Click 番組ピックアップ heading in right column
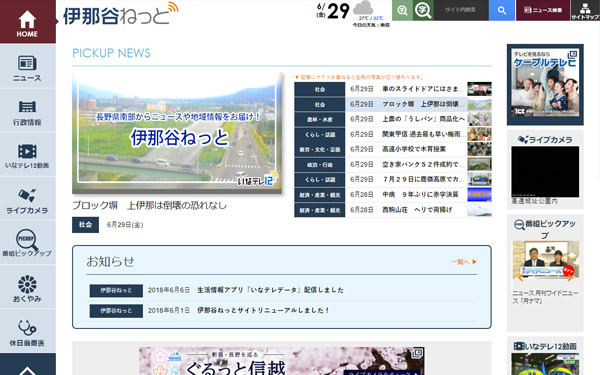 545,229
